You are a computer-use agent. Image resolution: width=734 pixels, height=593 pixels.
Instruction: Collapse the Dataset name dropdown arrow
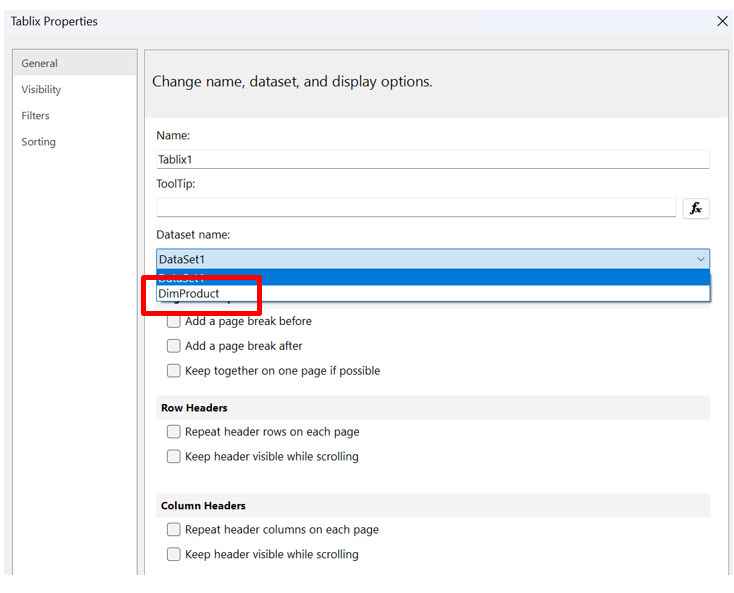pos(700,259)
